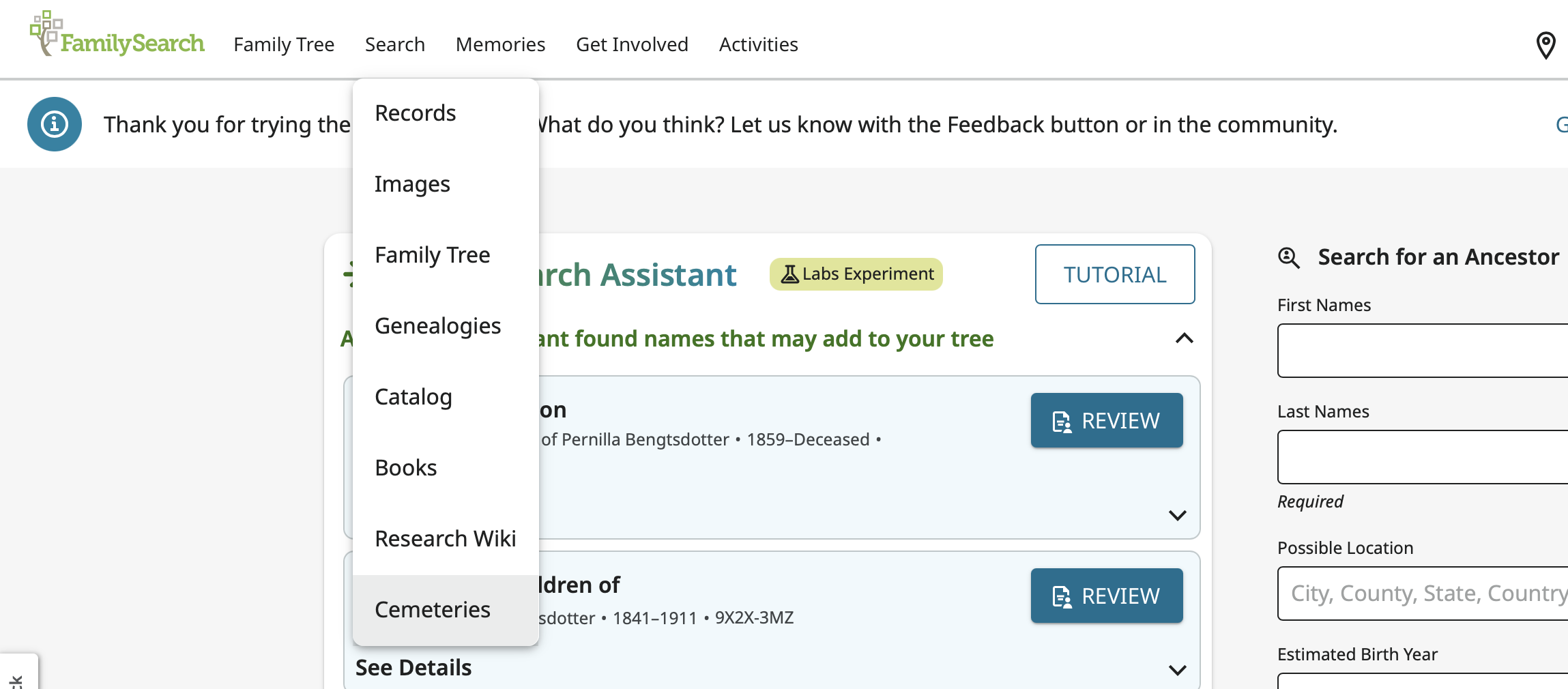
Task: Select Books from the Search dropdown
Action: (446, 468)
